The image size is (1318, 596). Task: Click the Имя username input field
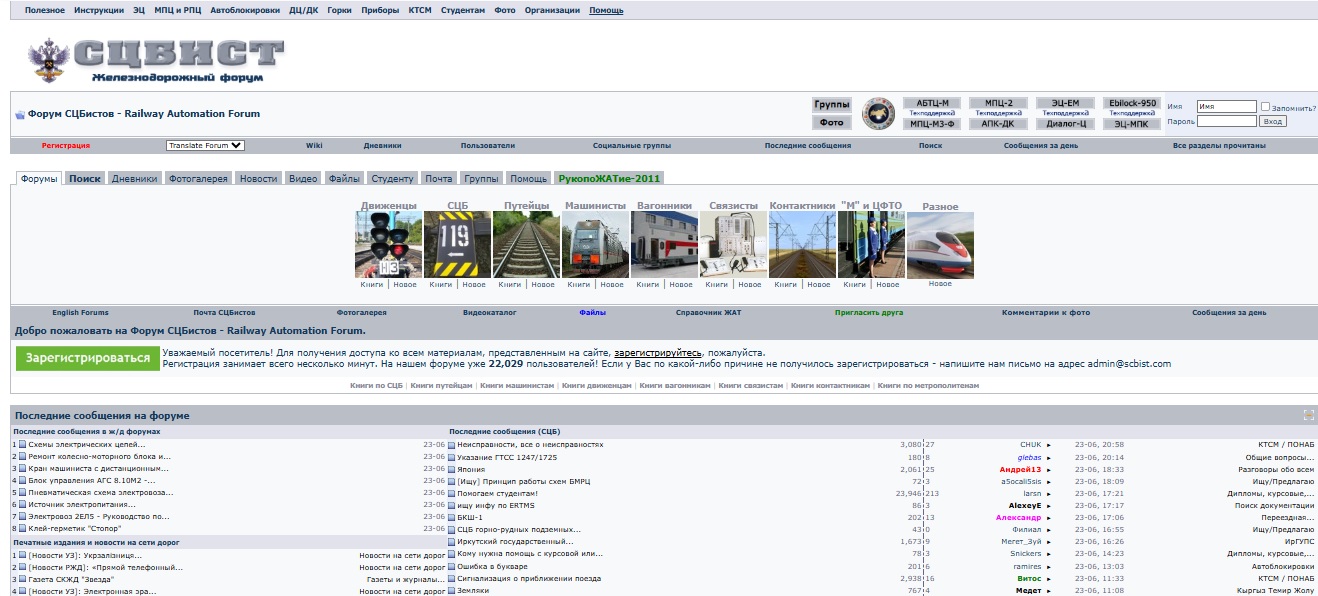pyautogui.click(x=1226, y=107)
